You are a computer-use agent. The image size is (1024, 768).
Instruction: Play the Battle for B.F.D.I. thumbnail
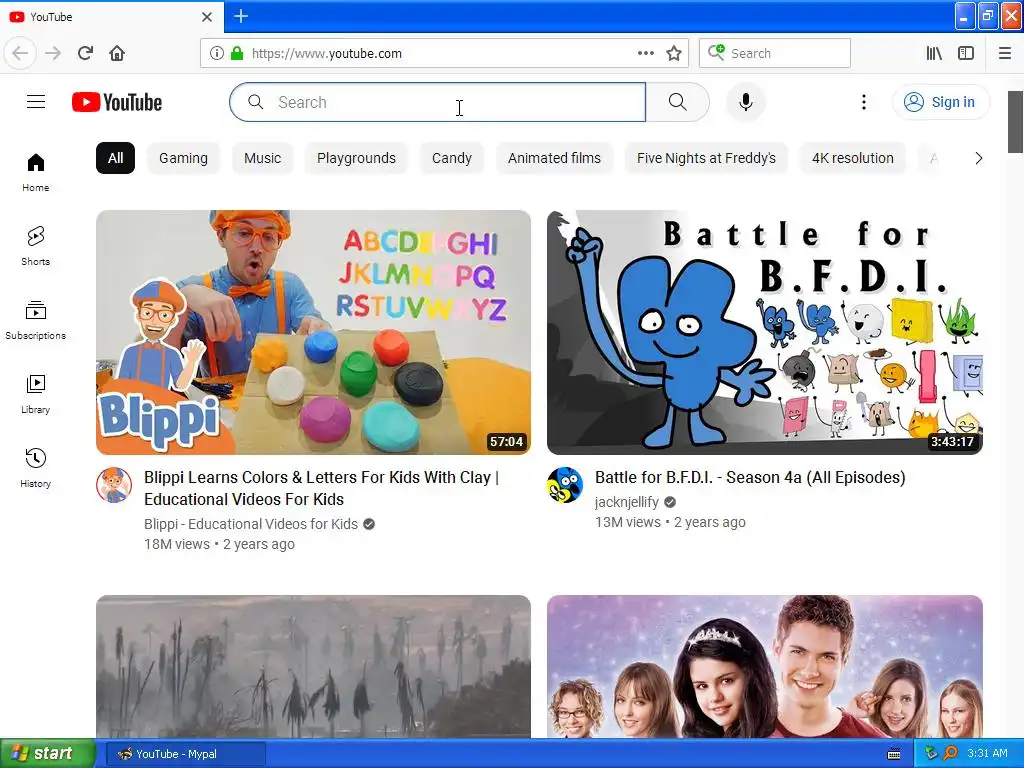click(x=765, y=332)
